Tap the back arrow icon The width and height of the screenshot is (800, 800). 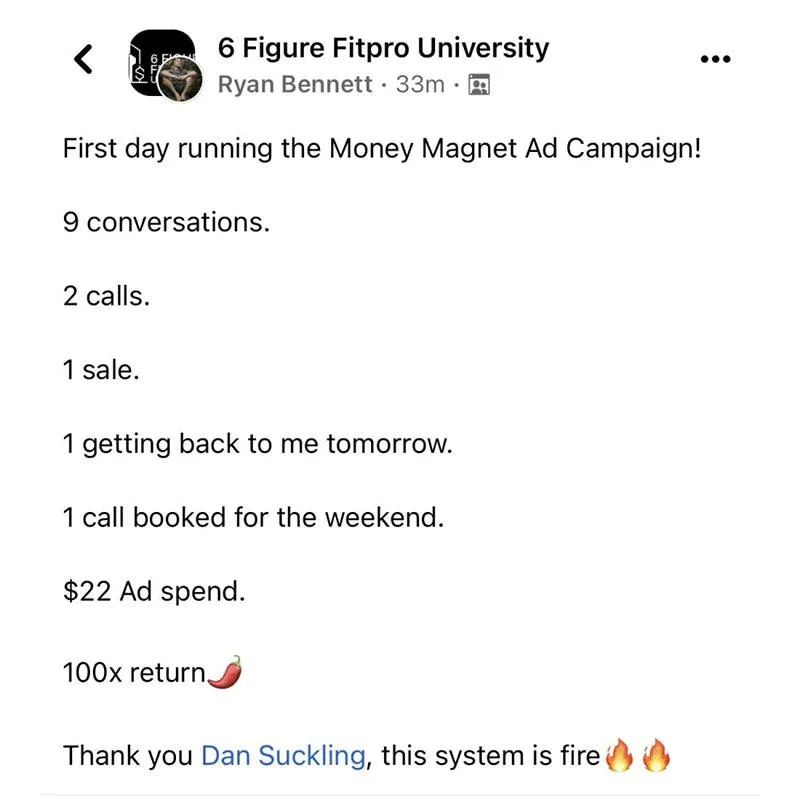tap(84, 59)
